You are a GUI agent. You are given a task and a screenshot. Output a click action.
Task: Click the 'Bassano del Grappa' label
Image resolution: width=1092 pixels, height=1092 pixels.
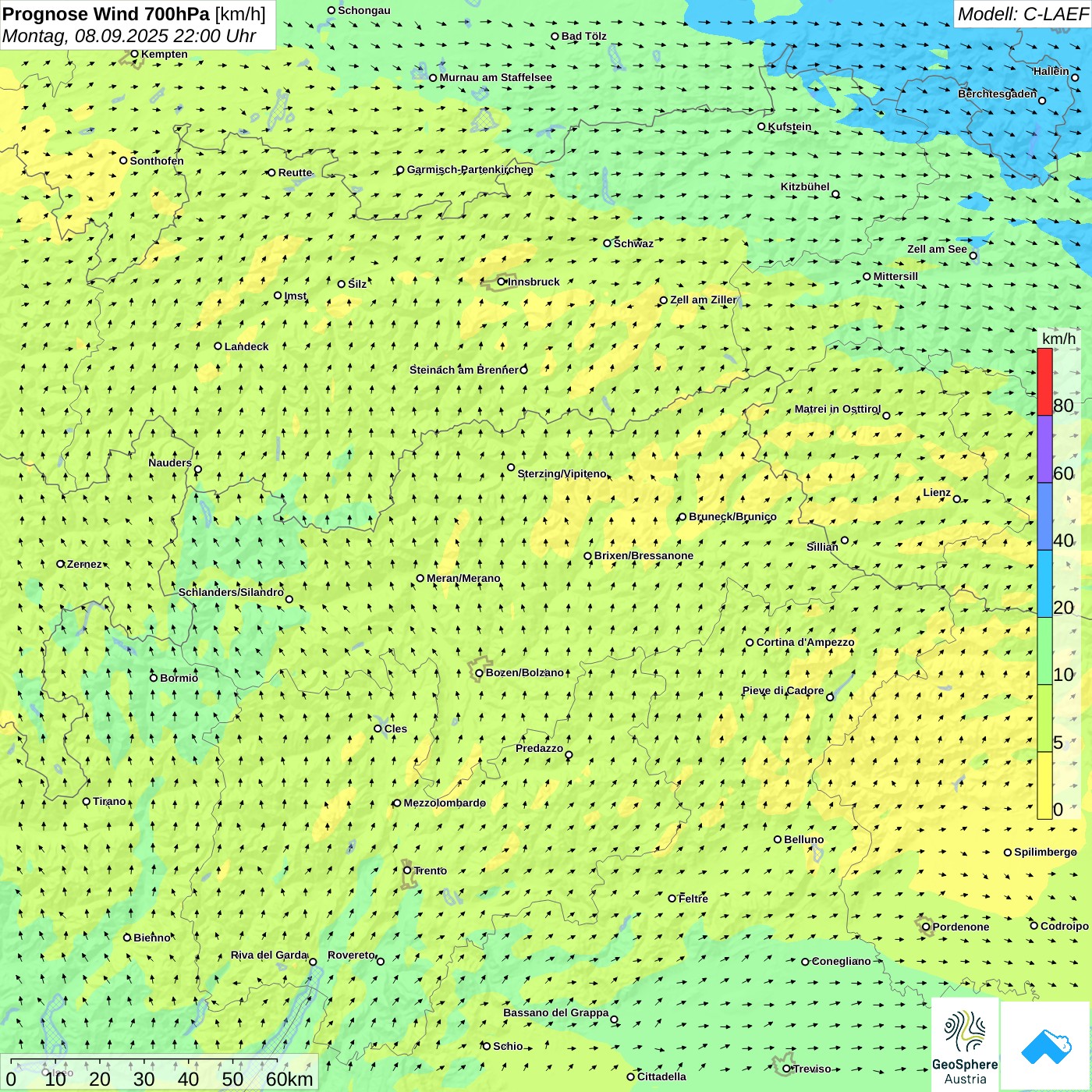click(556, 1012)
